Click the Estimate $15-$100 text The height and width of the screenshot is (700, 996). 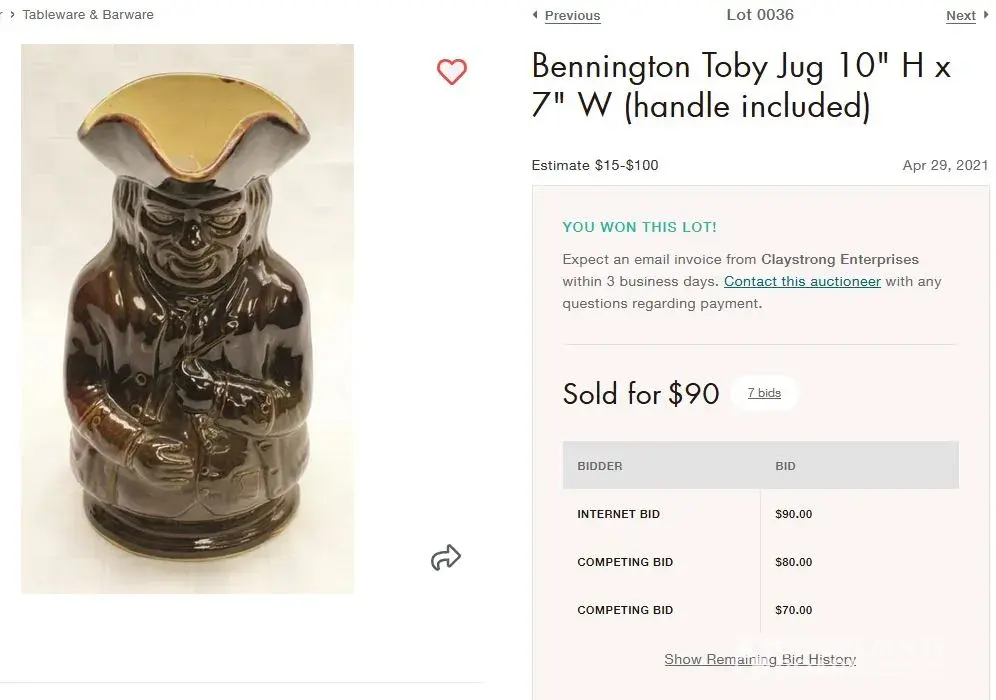click(x=595, y=165)
